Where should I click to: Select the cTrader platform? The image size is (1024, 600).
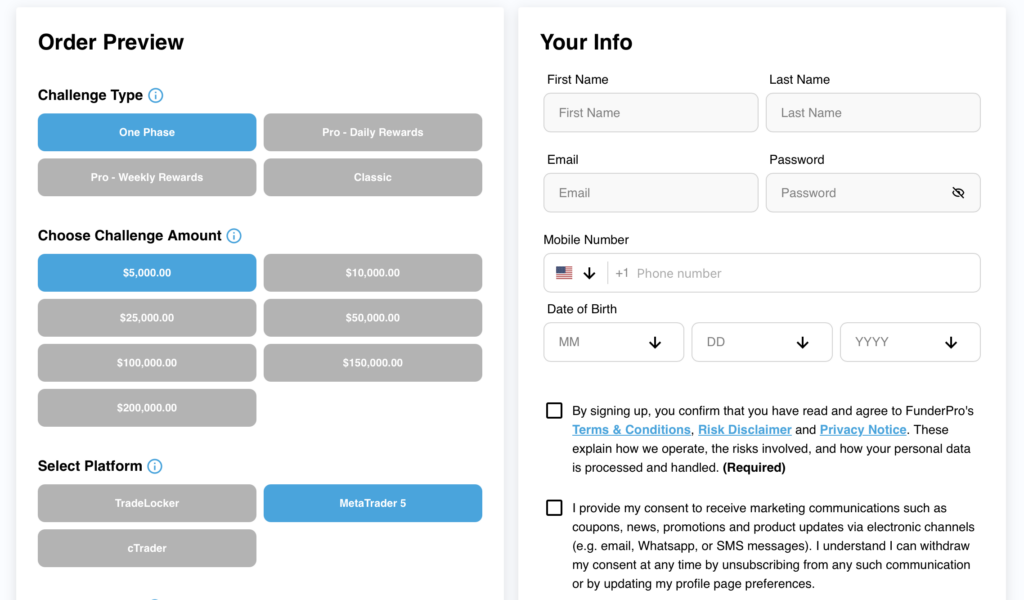pos(146,548)
